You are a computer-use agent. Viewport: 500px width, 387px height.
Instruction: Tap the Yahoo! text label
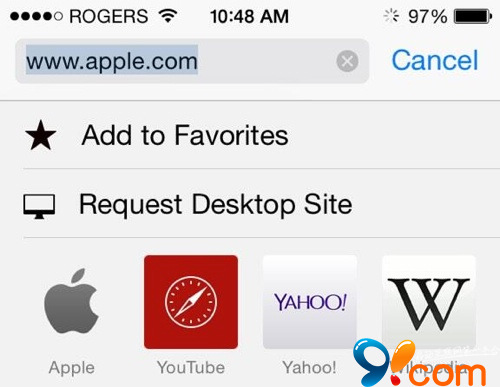pyautogui.click(x=309, y=368)
